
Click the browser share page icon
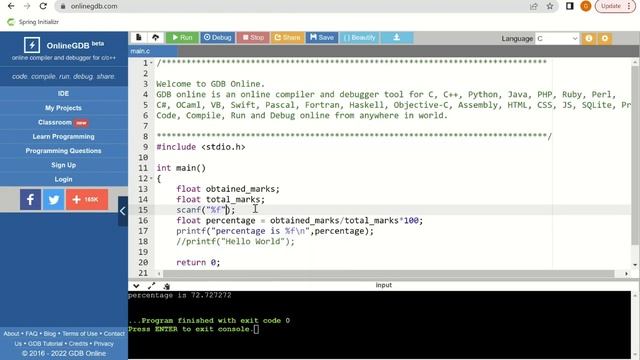pyautogui.click(x=534, y=6)
